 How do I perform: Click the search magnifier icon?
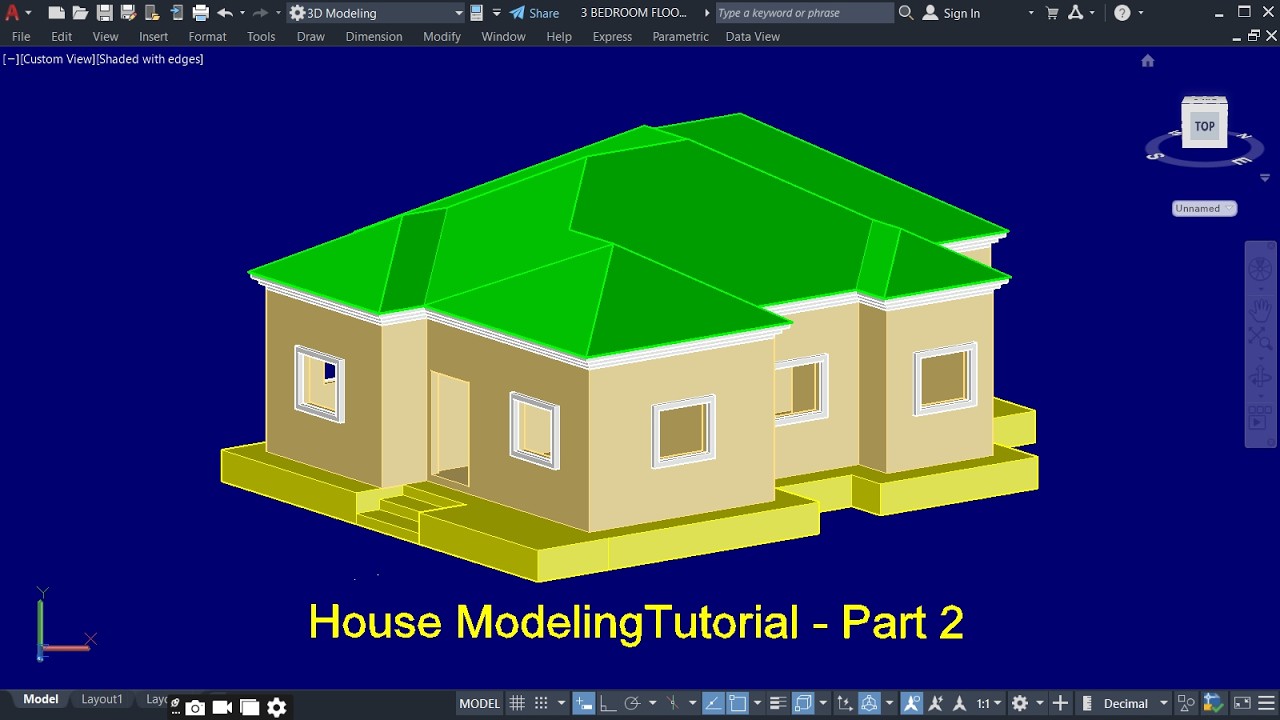coord(906,13)
